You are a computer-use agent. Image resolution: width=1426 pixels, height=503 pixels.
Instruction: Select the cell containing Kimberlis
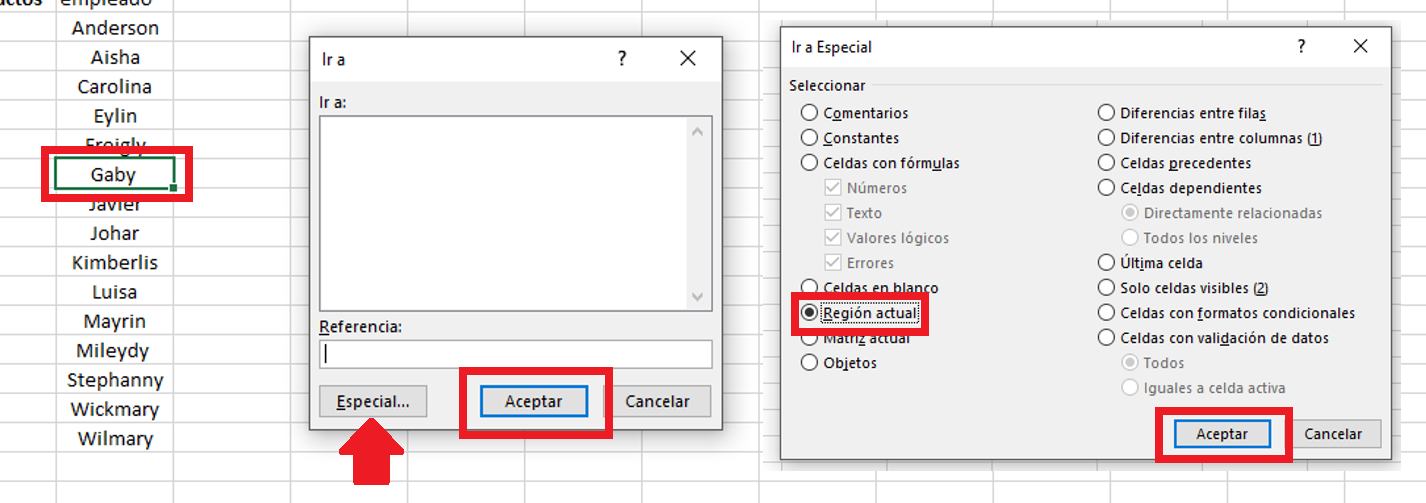tap(115, 262)
